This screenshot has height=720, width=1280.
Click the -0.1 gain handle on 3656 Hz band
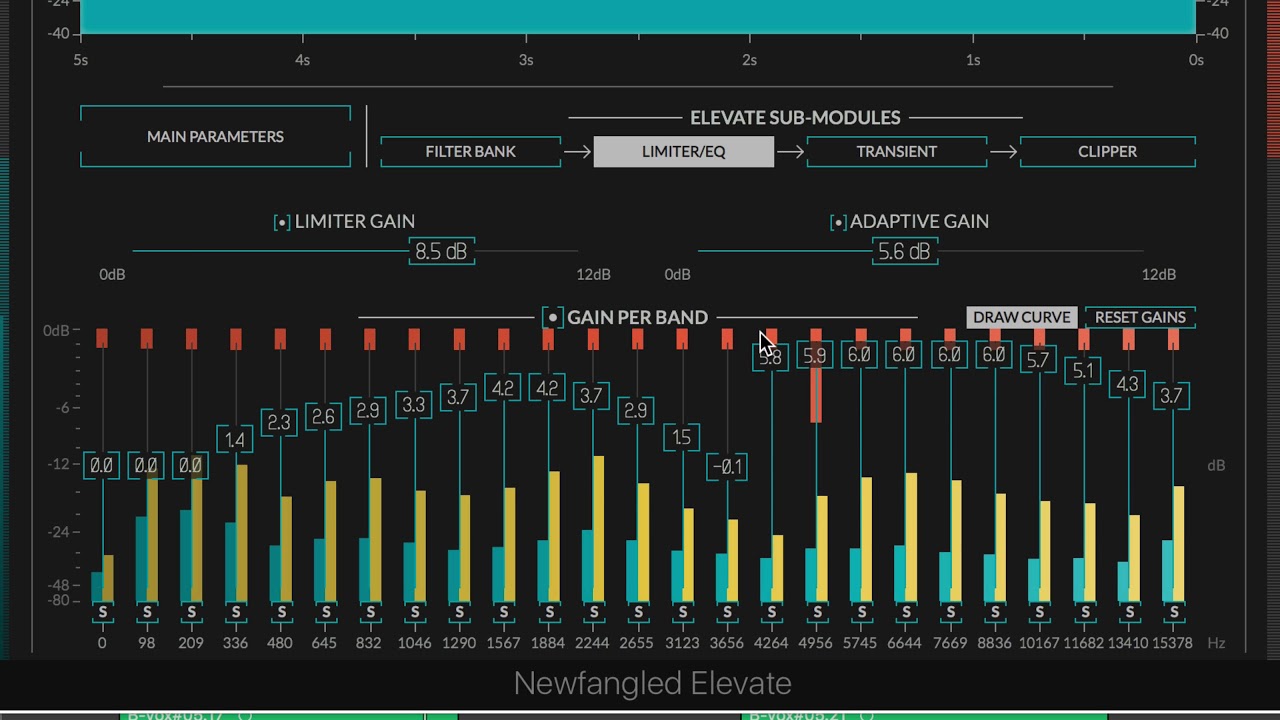[727, 467]
